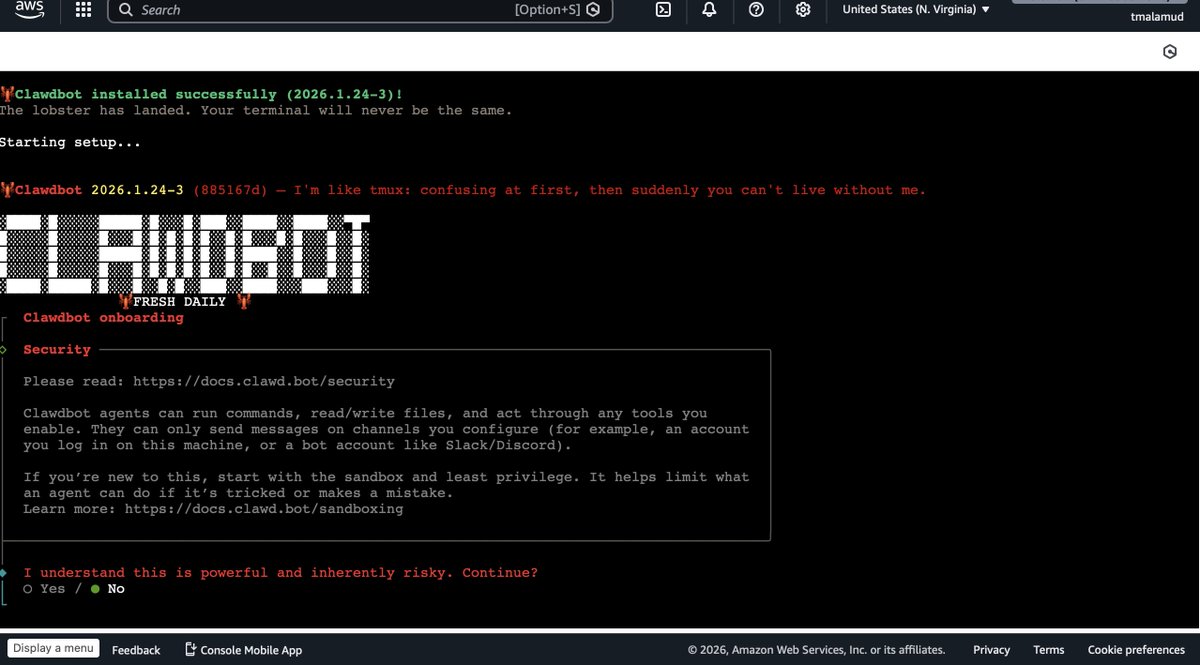Click the 'Clawdbot onboarding' heading text

[x=104, y=317]
